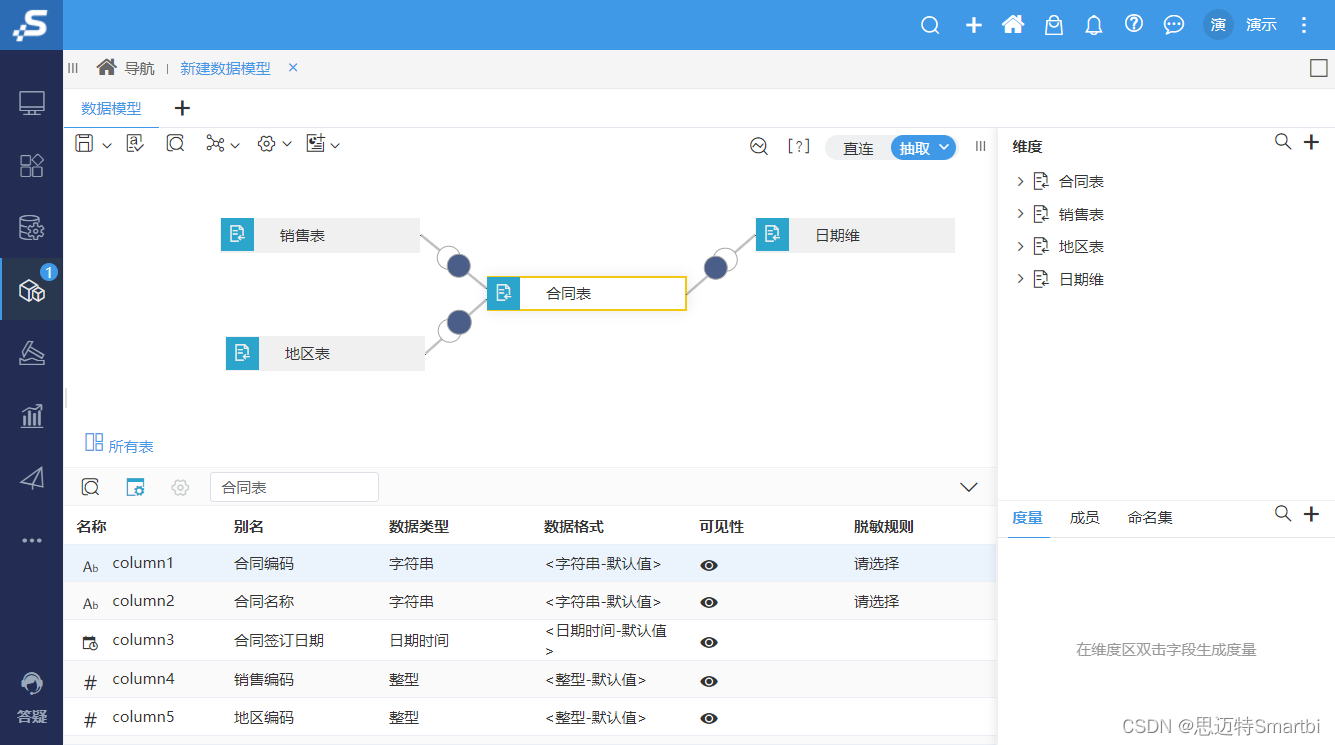Open the add table dropdown
The image size is (1335, 745).
(x=335, y=146)
